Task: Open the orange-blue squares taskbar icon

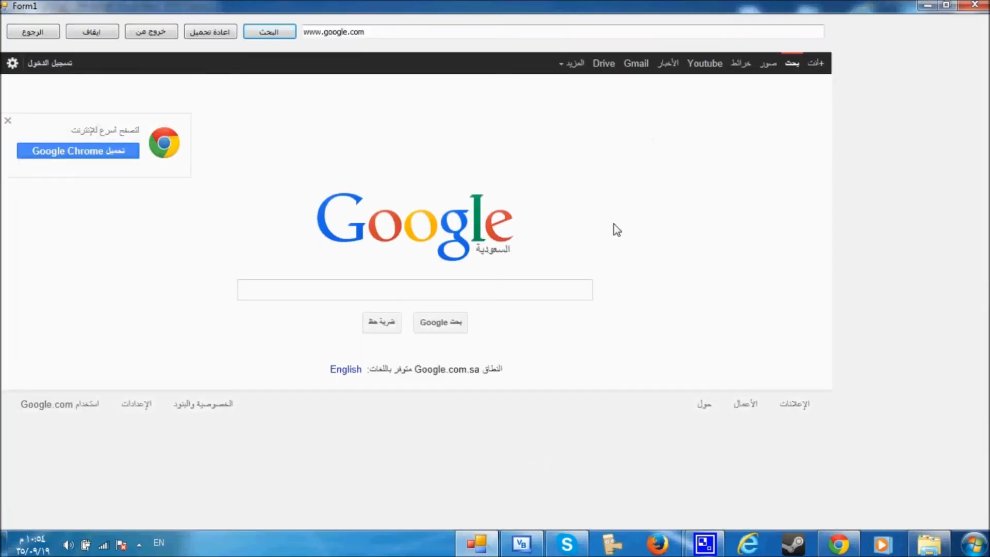Action: coord(477,544)
